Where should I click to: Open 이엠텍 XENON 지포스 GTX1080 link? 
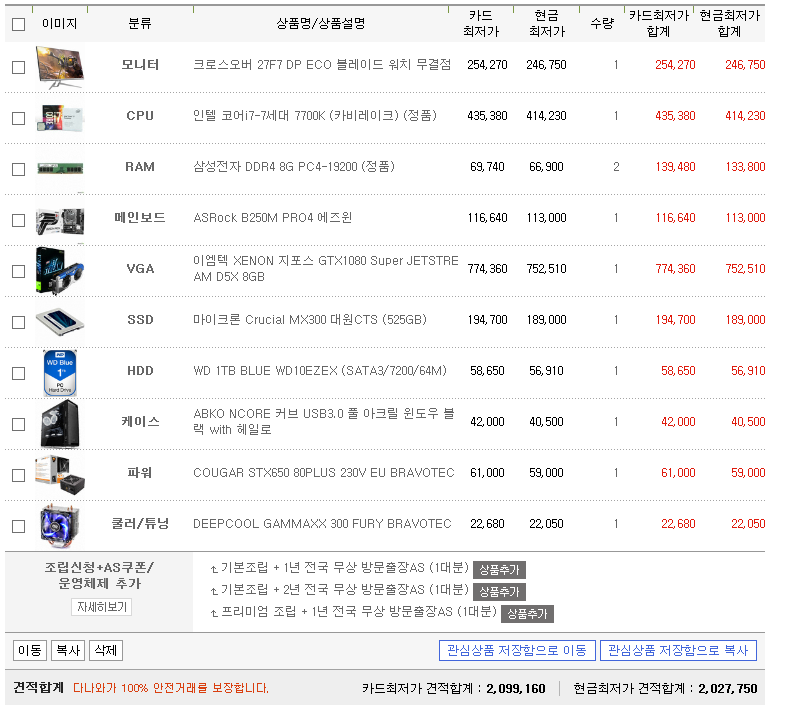point(325,268)
